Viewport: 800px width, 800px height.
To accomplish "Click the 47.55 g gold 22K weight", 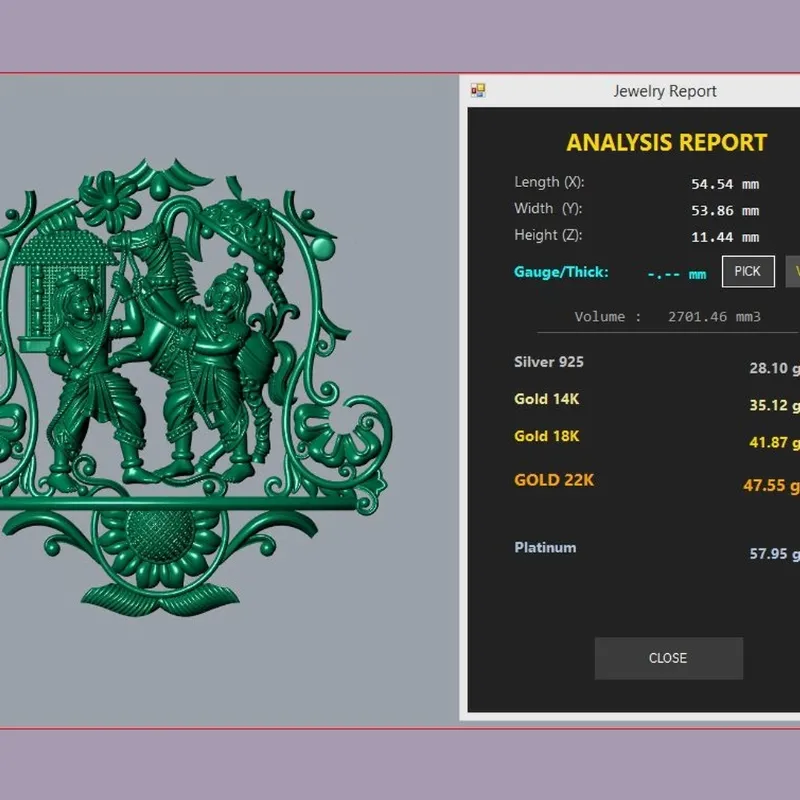I will [771, 485].
